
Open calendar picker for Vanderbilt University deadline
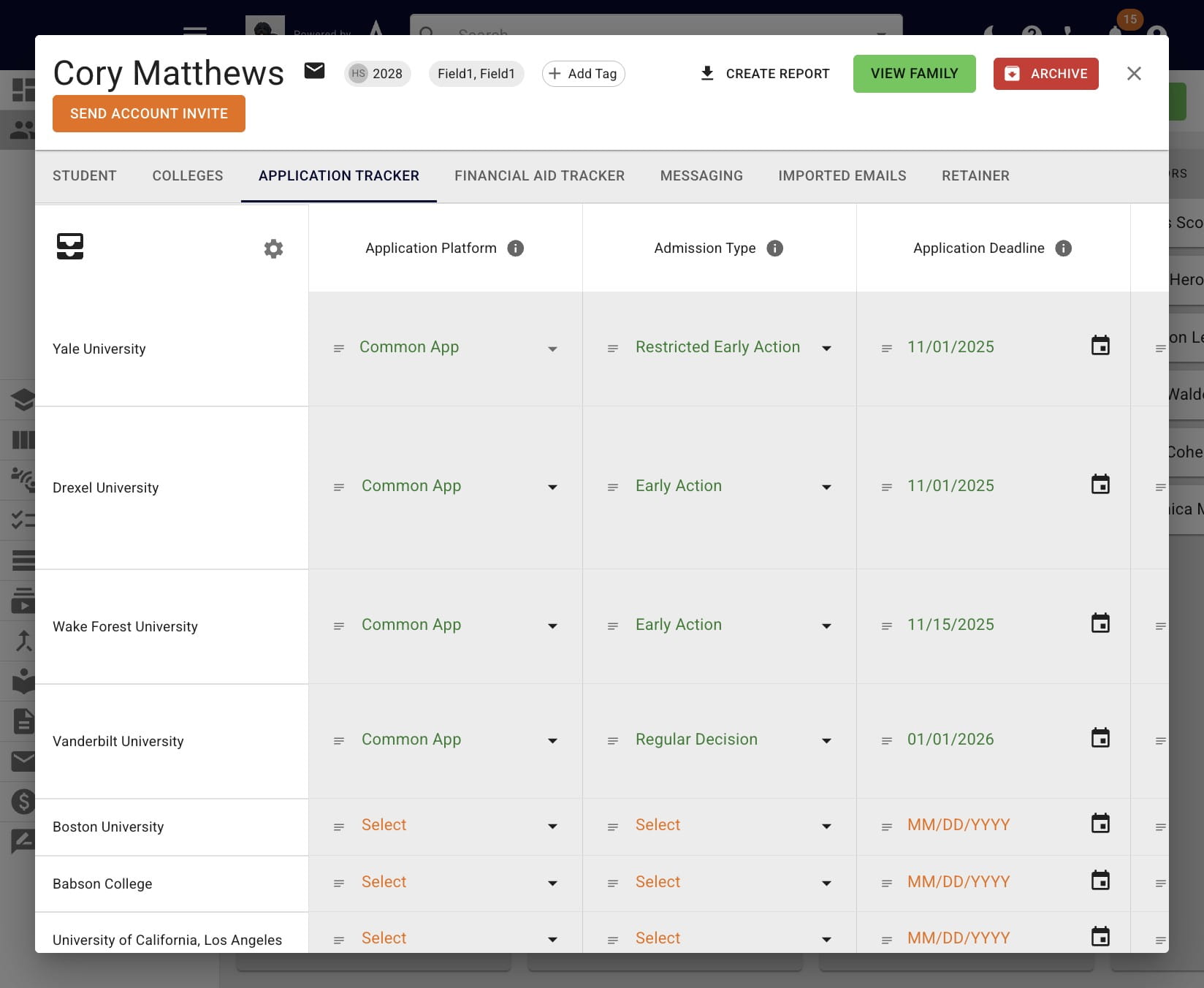(1100, 738)
